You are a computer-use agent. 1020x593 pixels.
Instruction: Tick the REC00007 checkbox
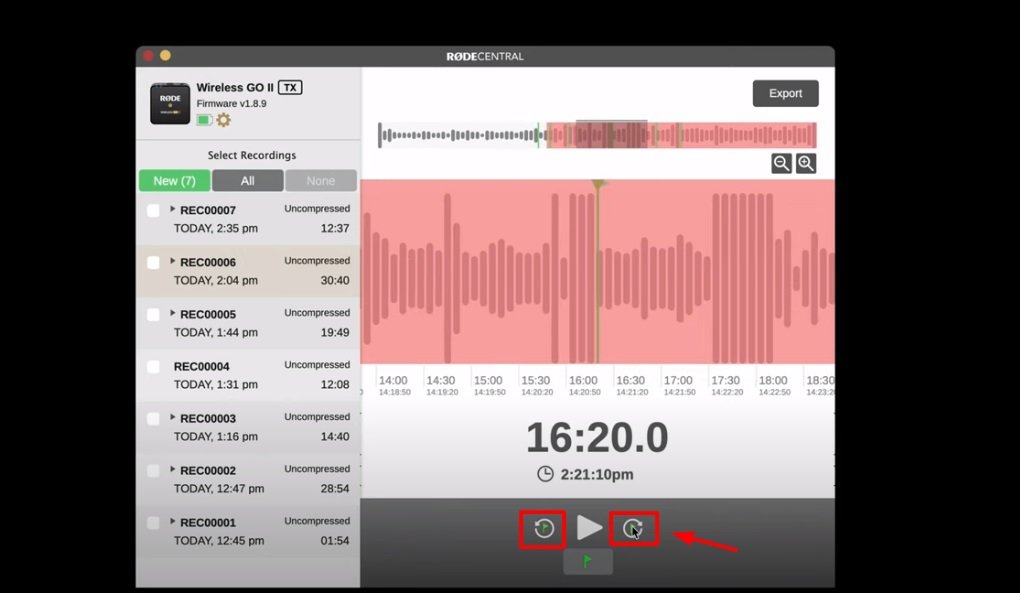click(x=153, y=211)
